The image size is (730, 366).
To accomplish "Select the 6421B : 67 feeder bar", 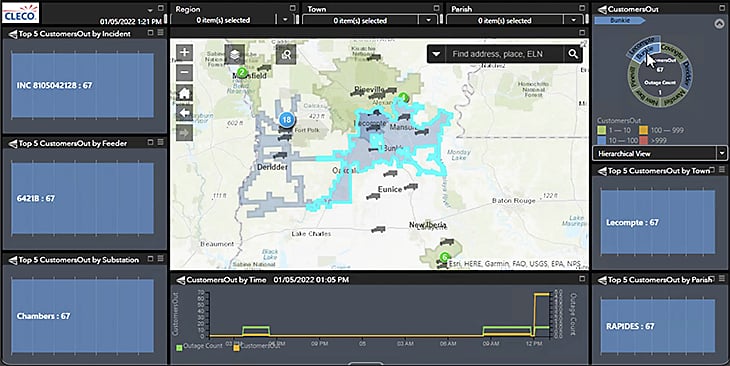I will click(x=83, y=198).
